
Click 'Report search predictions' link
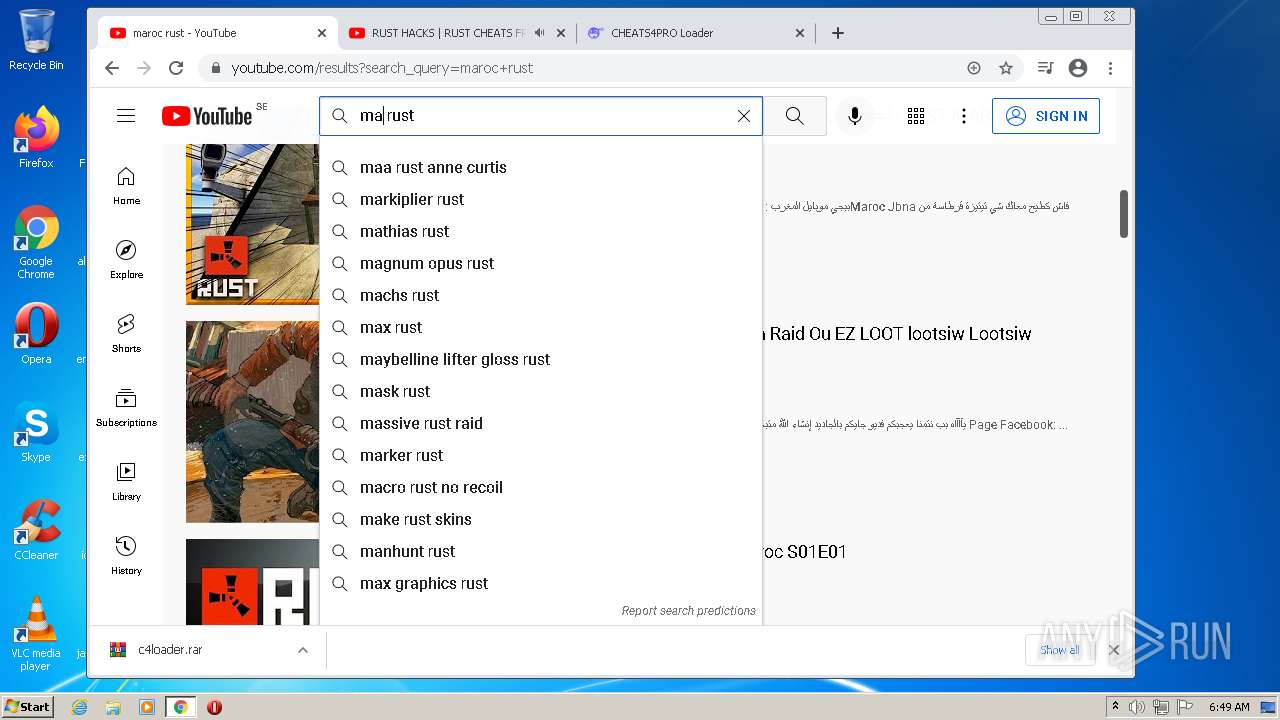click(x=688, y=611)
